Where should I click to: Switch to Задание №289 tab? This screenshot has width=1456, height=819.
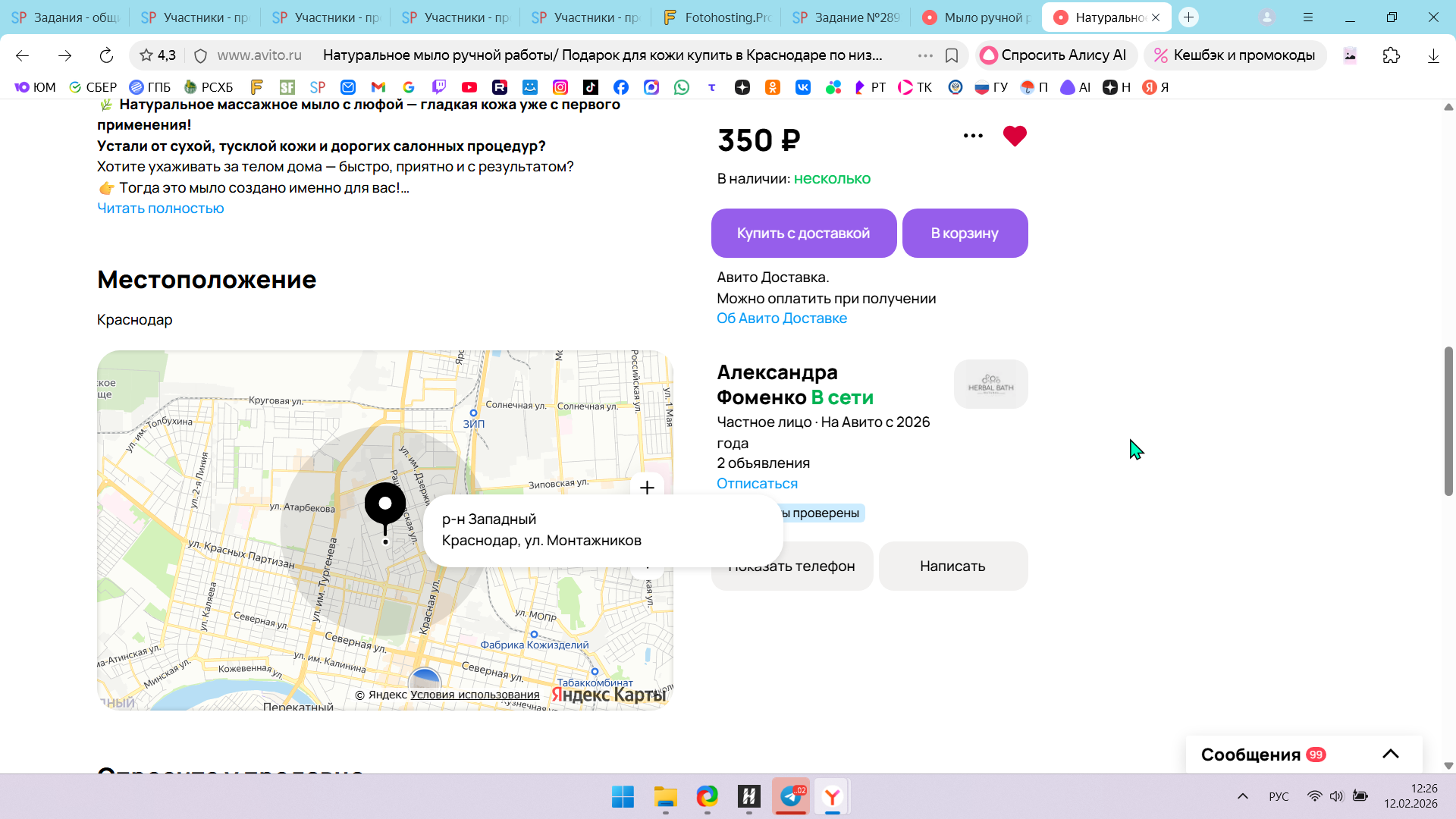tap(846, 17)
